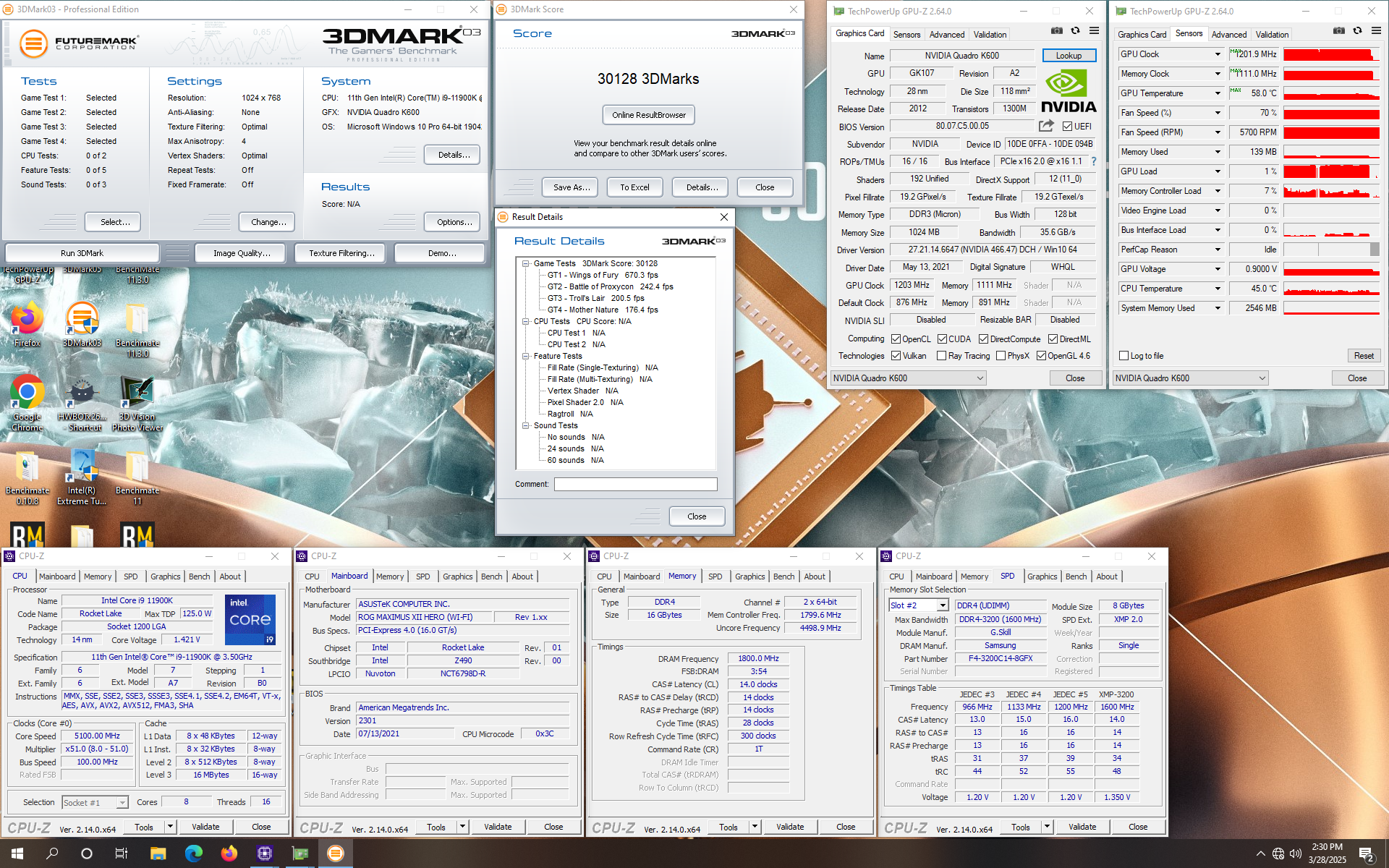
Task: Click CPU-Z taskbar icon
Action: [264, 854]
